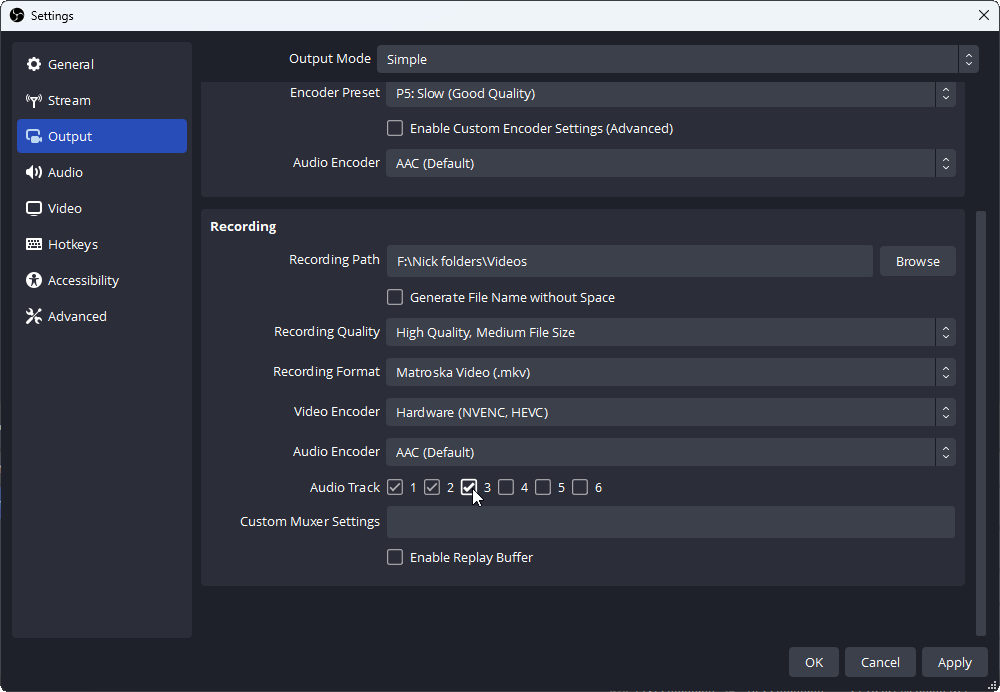Click the Stream antenna icon
The width and height of the screenshot is (1000, 692).
click(34, 101)
